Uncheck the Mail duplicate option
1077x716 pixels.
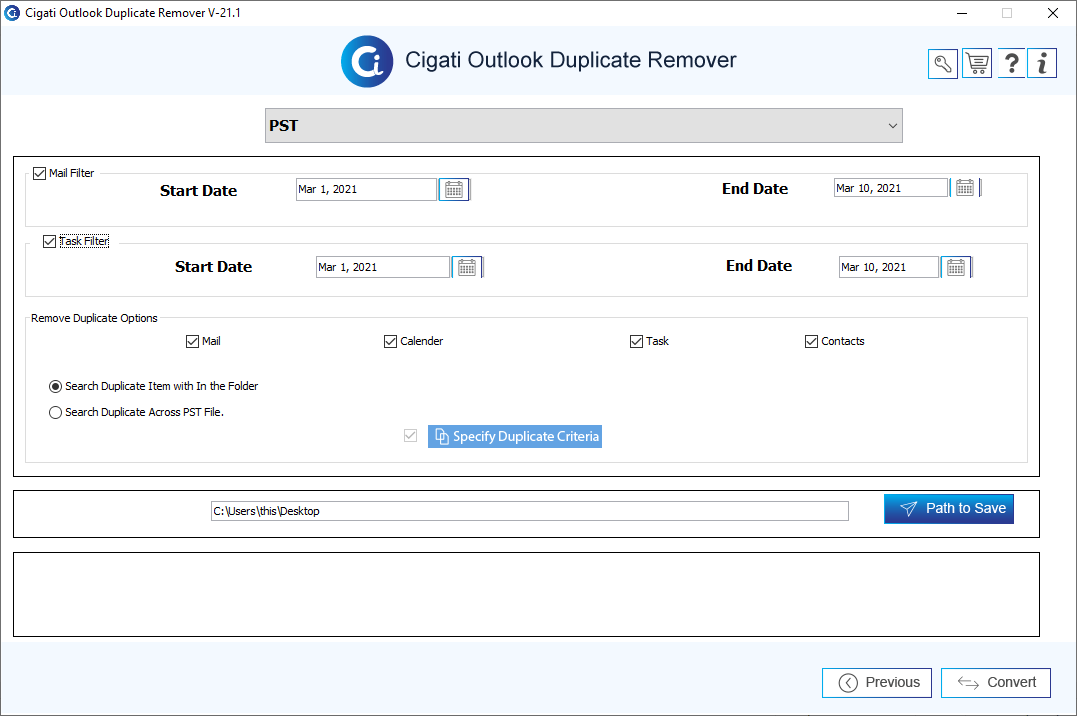click(x=192, y=342)
